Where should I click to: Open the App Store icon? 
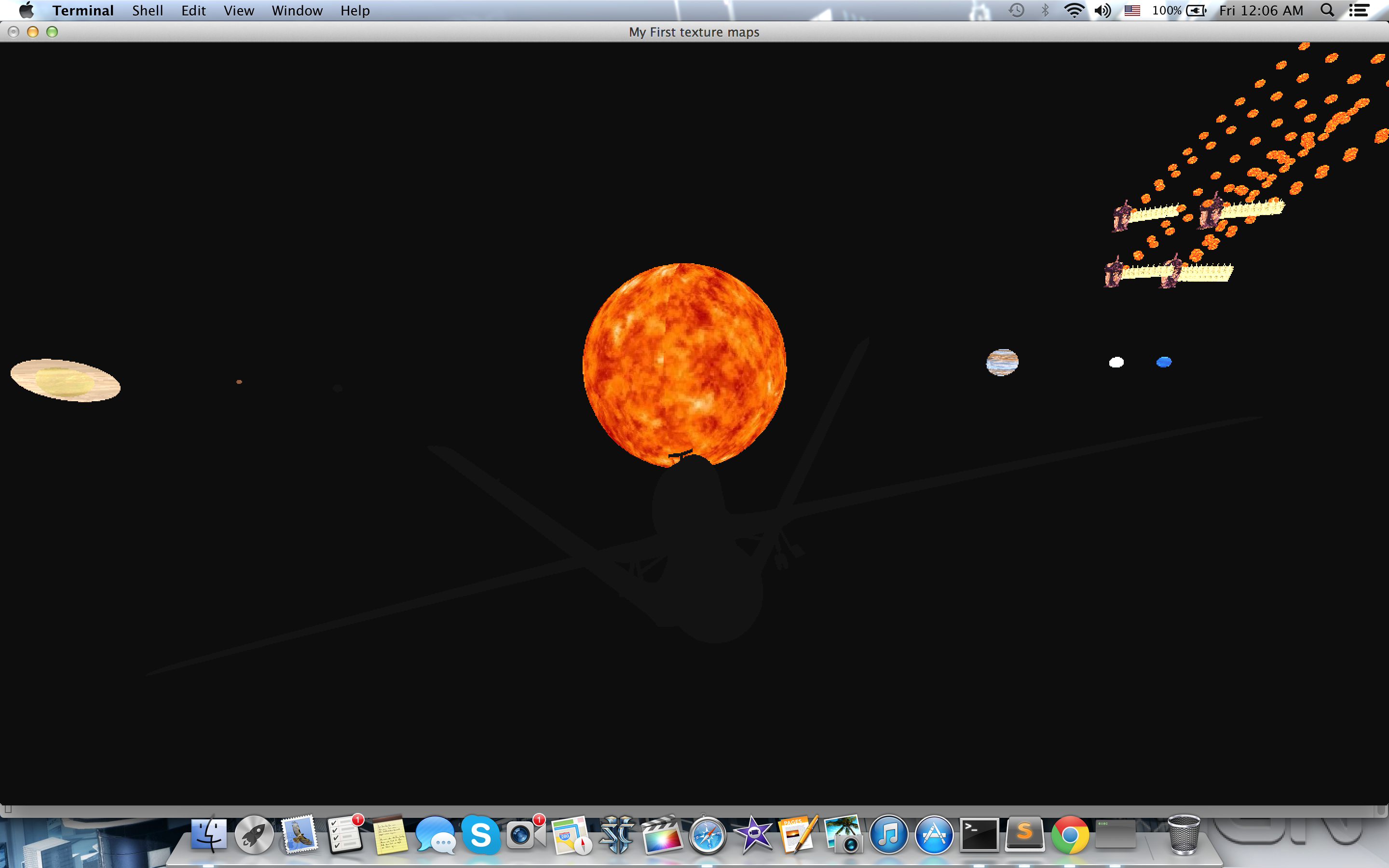(x=934, y=834)
